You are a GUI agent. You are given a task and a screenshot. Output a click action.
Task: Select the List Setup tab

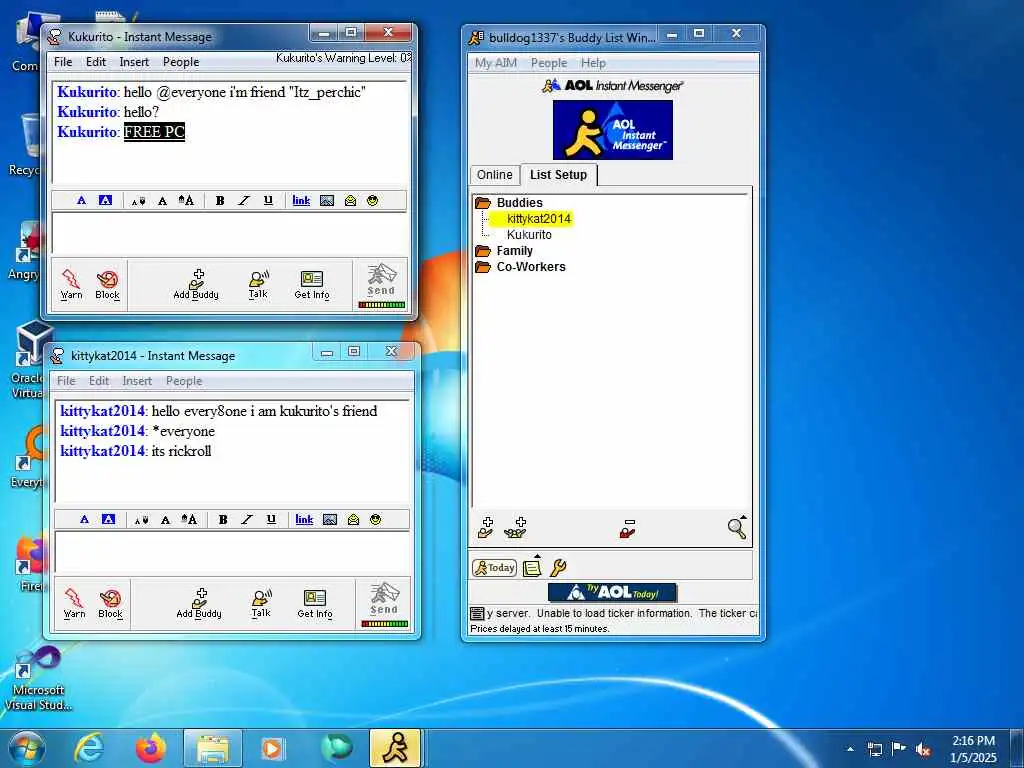coord(558,174)
